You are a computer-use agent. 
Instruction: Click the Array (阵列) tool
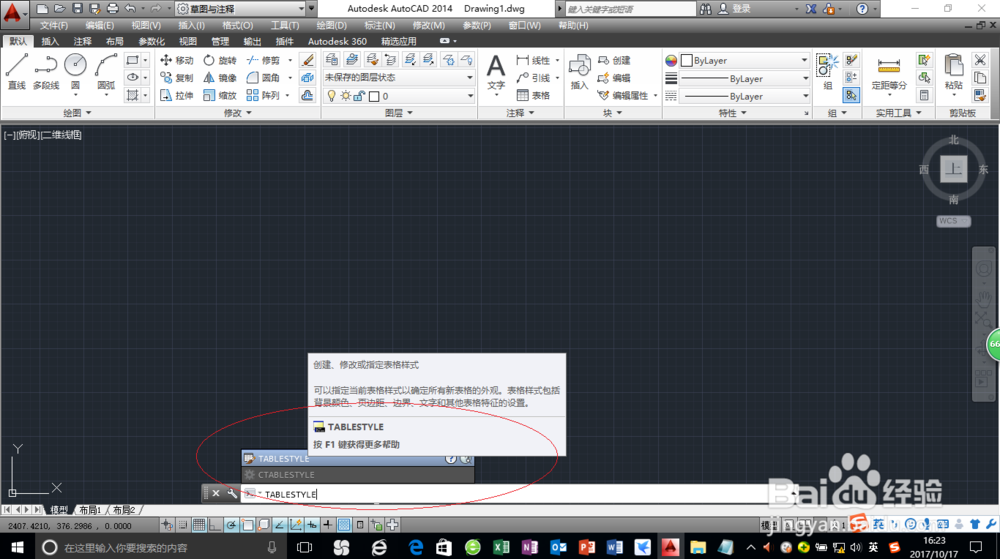tap(263, 95)
